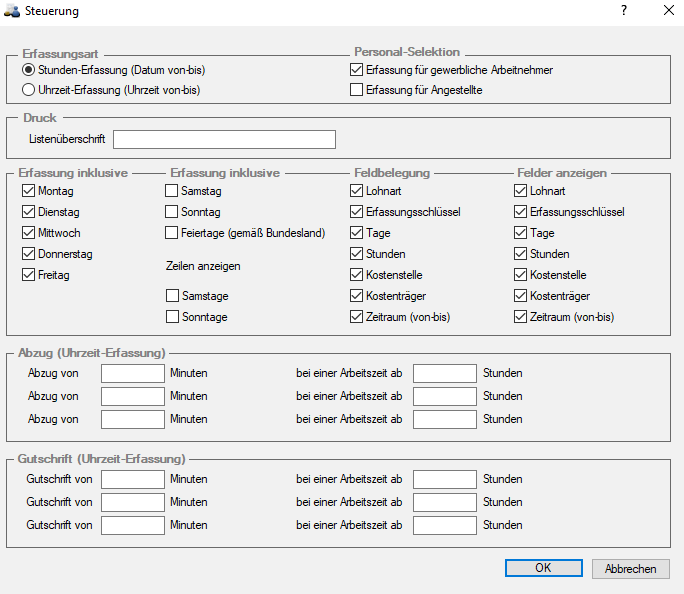Screen dimensions: 684x594
Task: Uncheck Kostenstelle in Feldbelegung group
Action: pos(356,275)
